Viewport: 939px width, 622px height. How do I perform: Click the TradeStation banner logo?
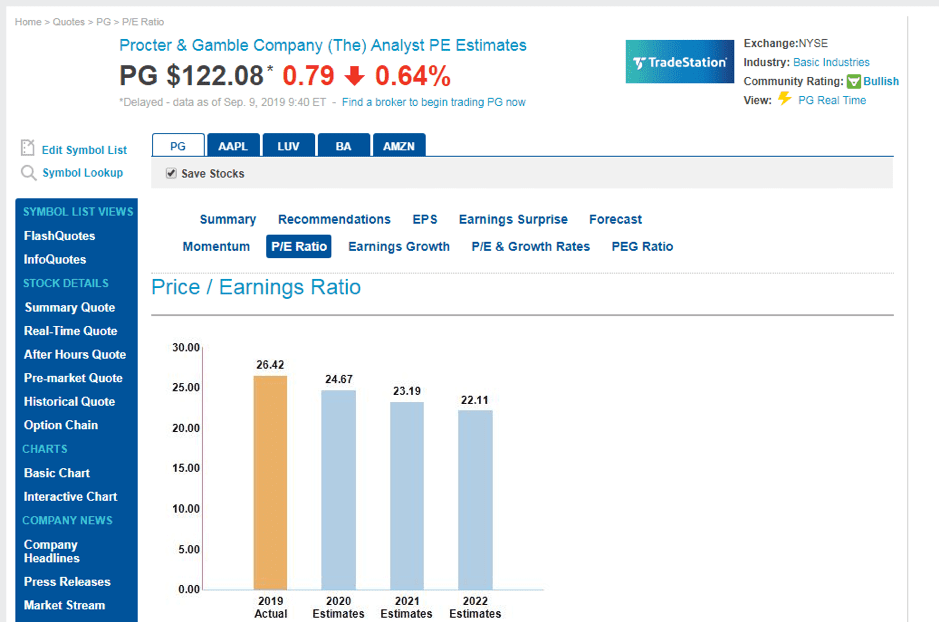coord(680,62)
